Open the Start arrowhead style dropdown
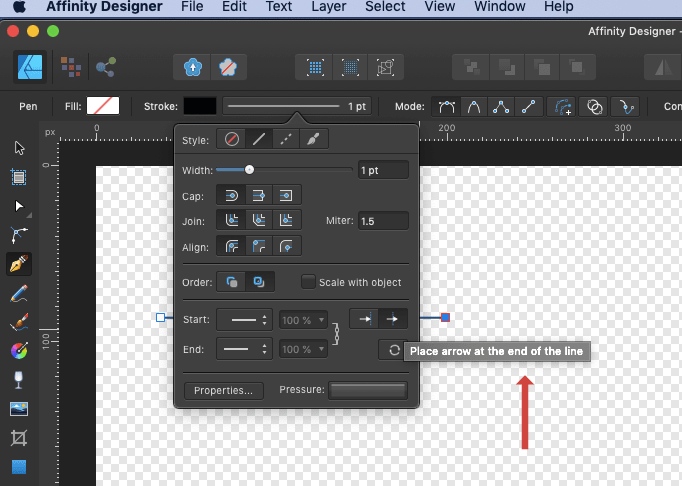 coord(244,320)
